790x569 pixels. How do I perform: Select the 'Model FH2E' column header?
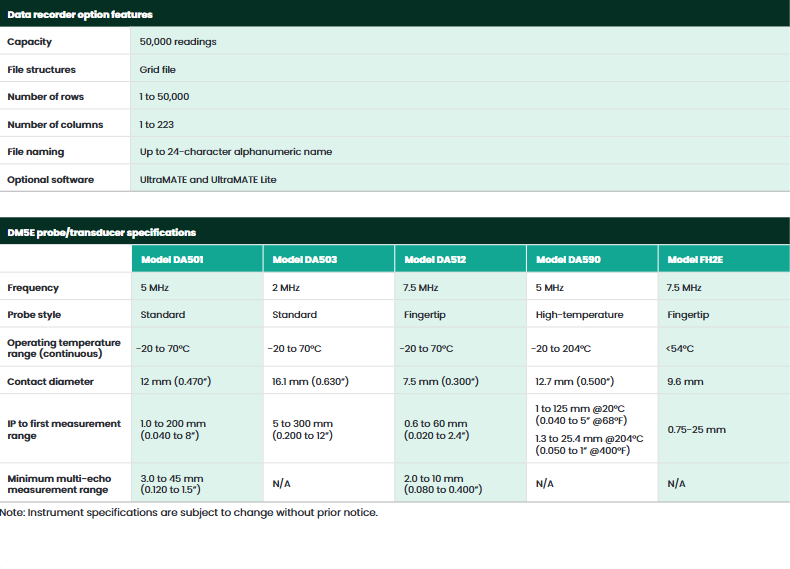(696, 259)
